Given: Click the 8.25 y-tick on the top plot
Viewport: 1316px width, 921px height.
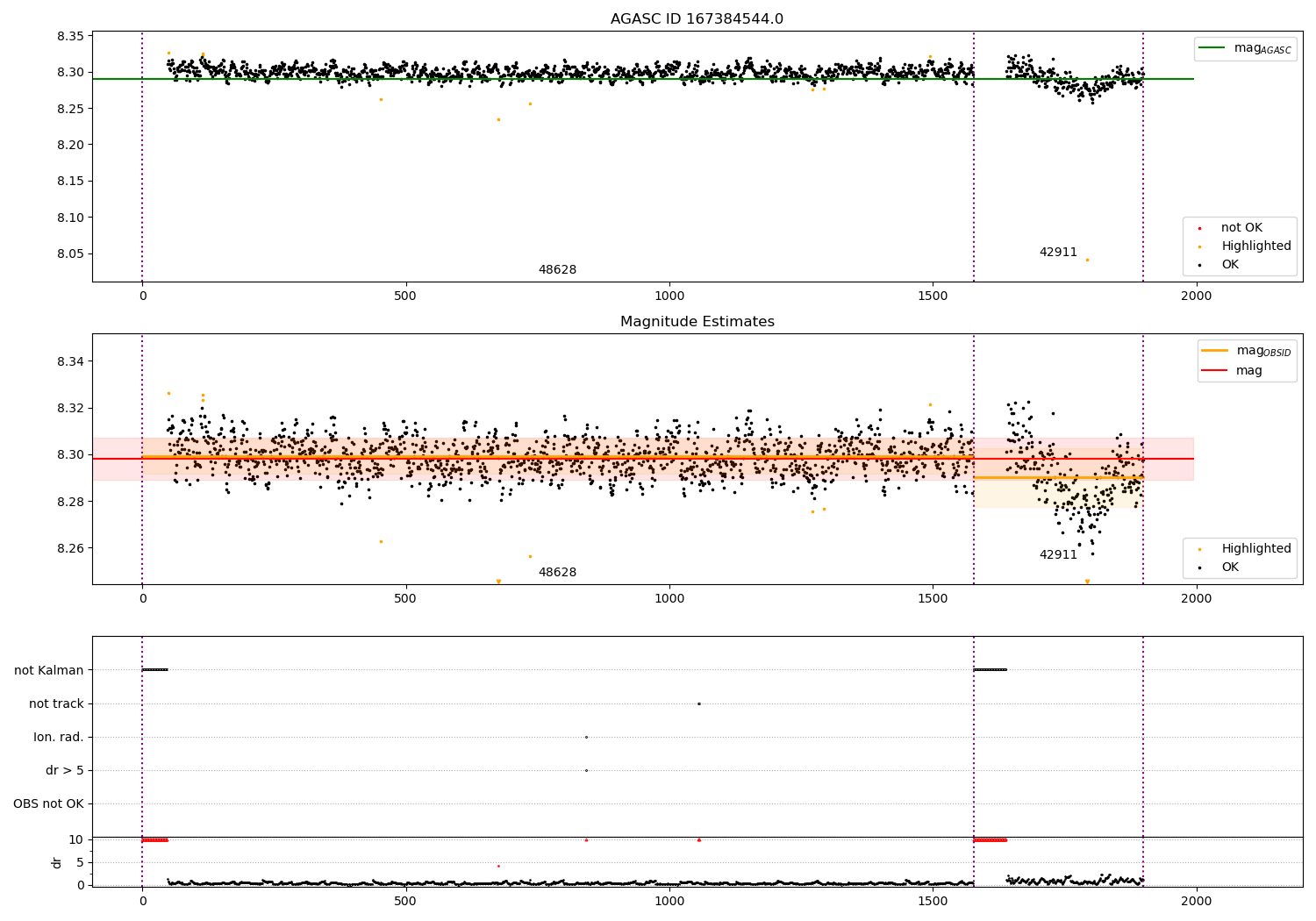Looking at the screenshot, I should point(70,109).
